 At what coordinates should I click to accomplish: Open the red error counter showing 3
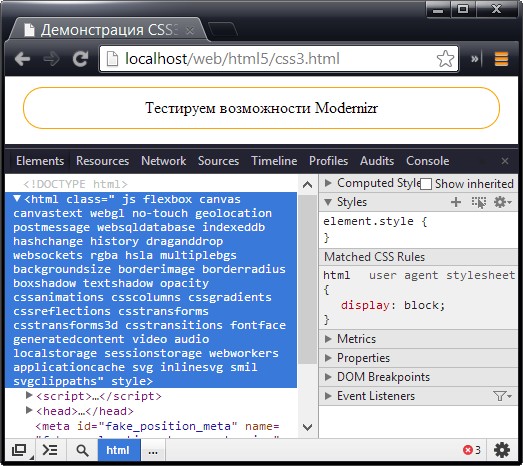[x=472, y=450]
